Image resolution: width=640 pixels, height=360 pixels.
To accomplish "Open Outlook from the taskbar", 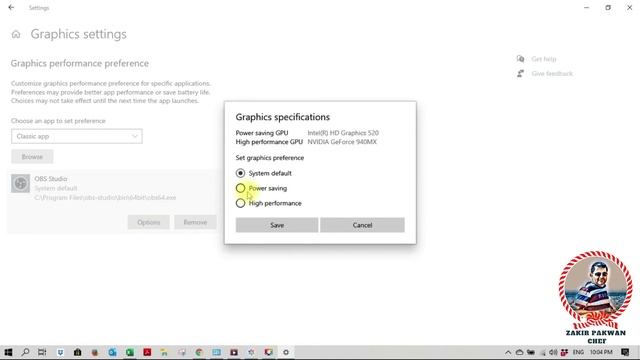I will pyautogui.click(x=112, y=352).
